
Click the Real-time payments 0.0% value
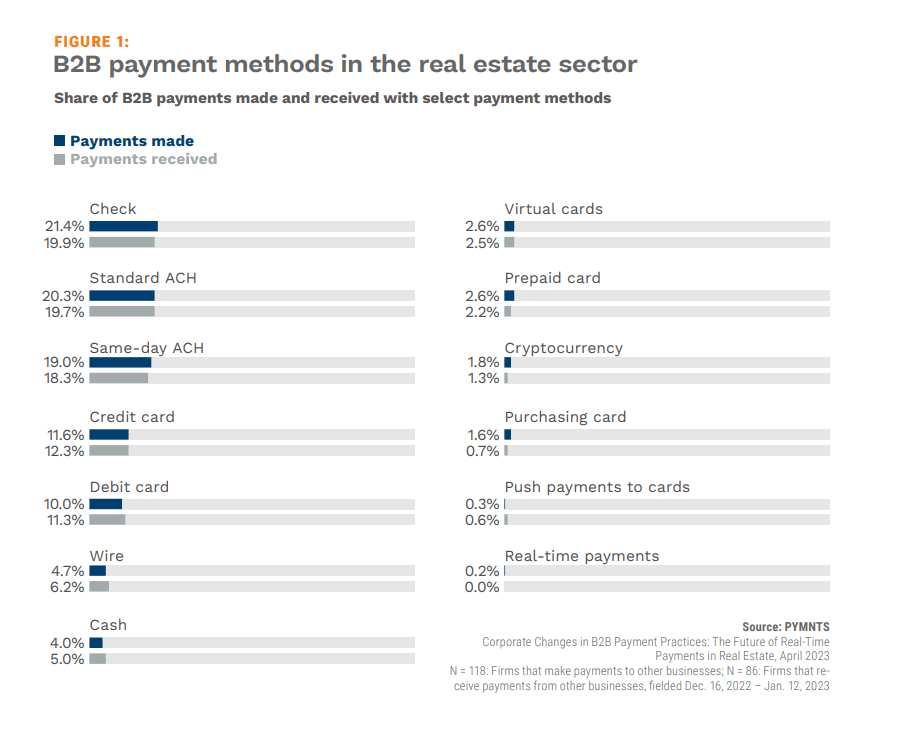tap(482, 587)
